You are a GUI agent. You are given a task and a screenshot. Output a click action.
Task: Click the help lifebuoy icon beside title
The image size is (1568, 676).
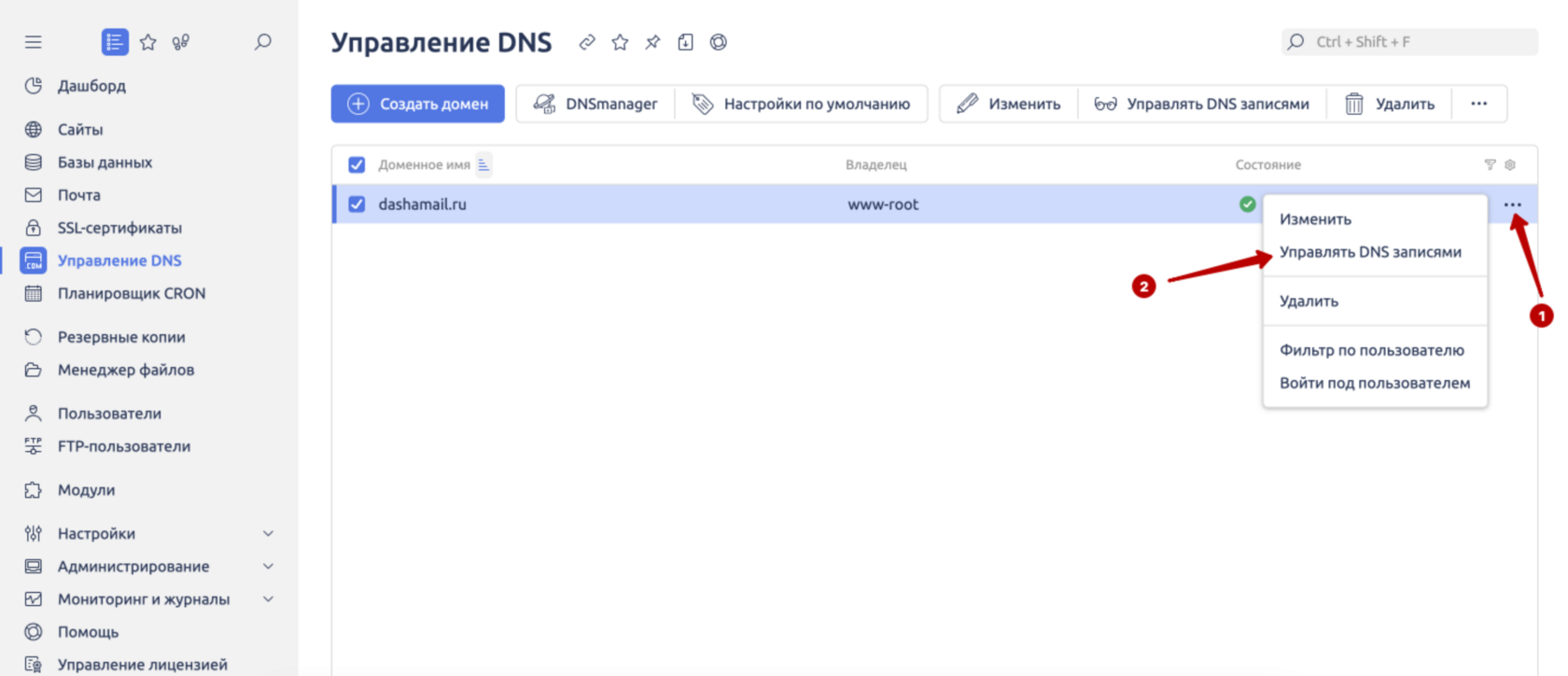click(x=718, y=42)
